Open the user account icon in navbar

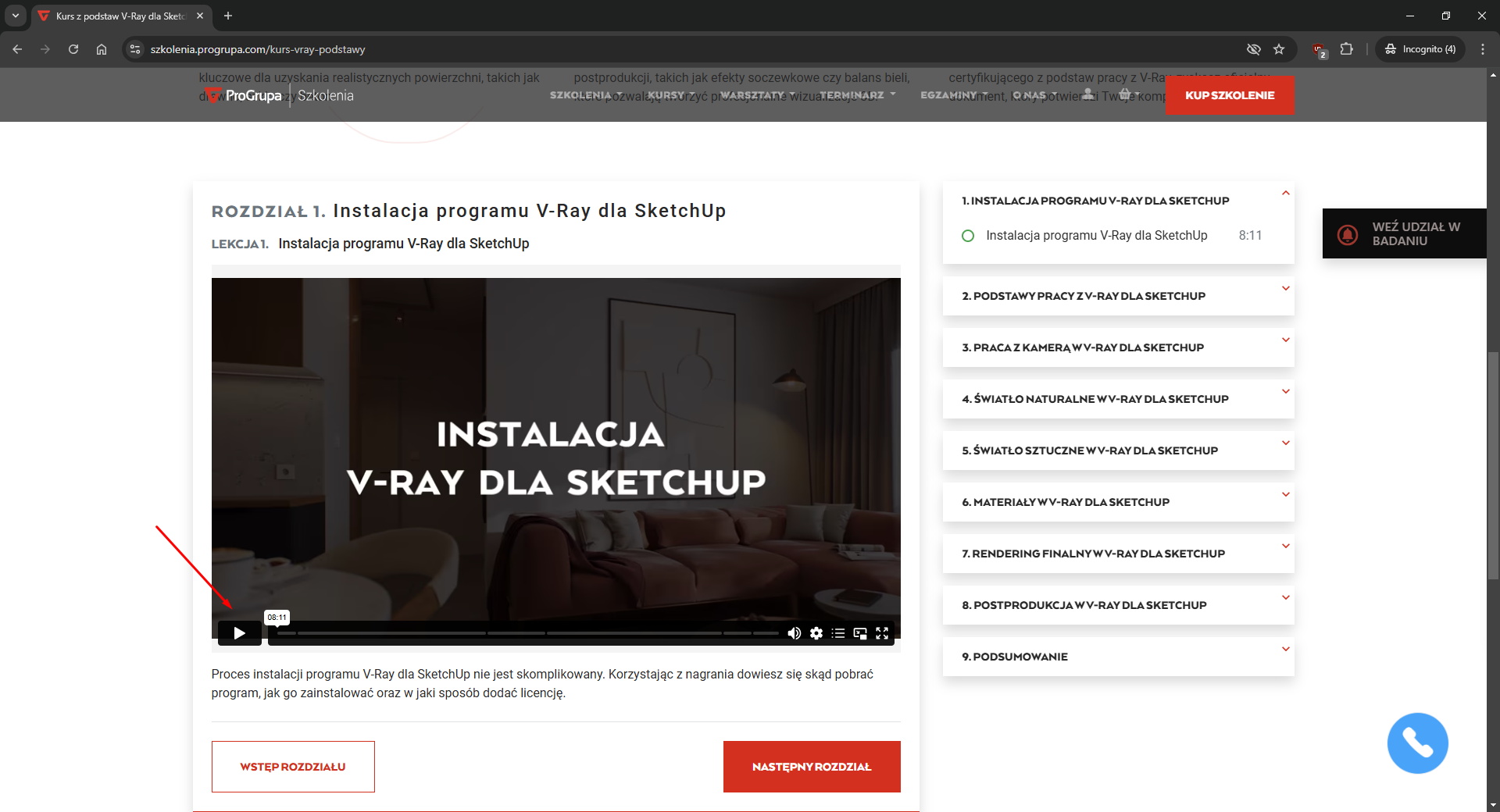point(1088,94)
